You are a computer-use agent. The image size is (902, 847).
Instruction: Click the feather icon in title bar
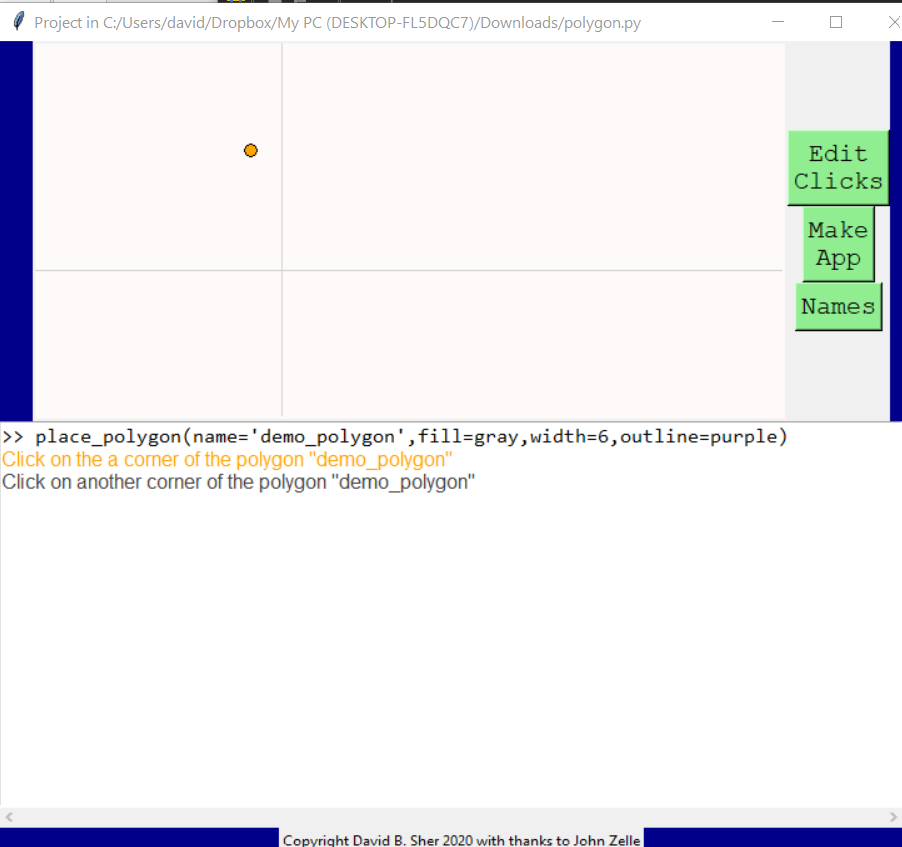(x=18, y=22)
